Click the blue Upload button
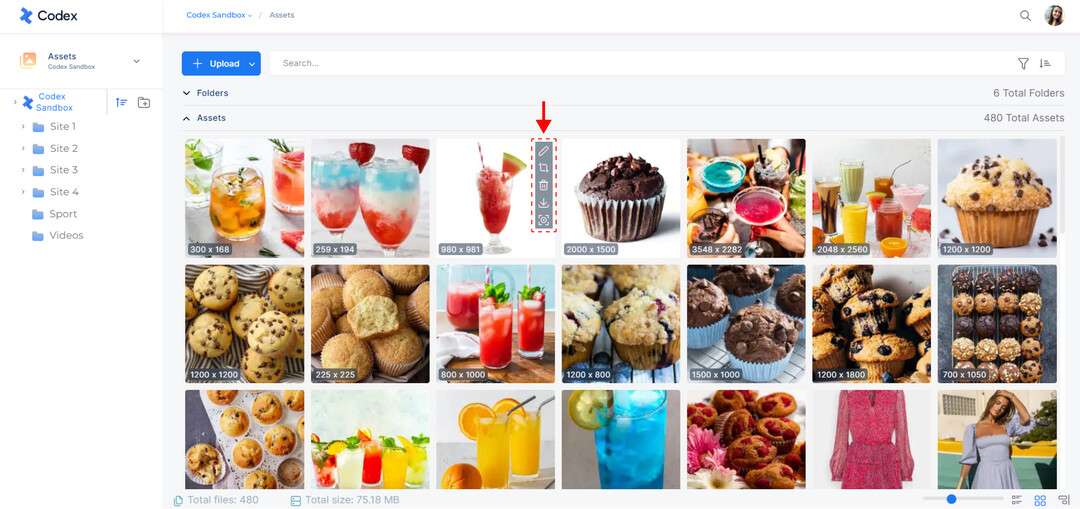The height and width of the screenshot is (509, 1080). pyautogui.click(x=214, y=63)
